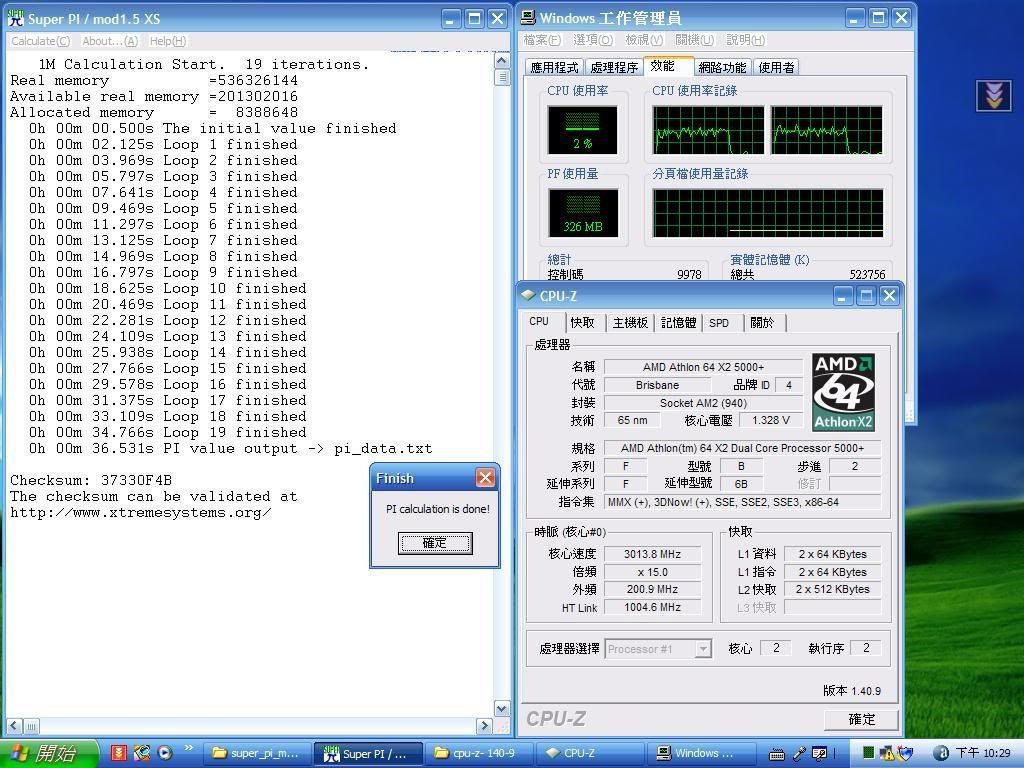1024x768 pixels.
Task: Click the red quick launch icon
Action: 118,753
